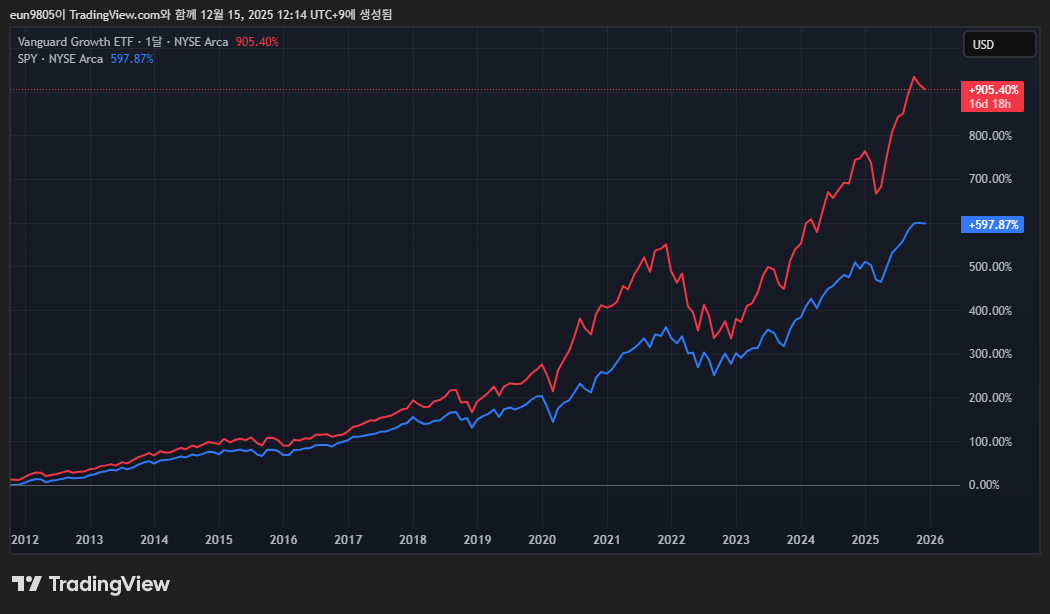Click the 2013 year label
The height and width of the screenshot is (614, 1050).
pyautogui.click(x=89, y=540)
